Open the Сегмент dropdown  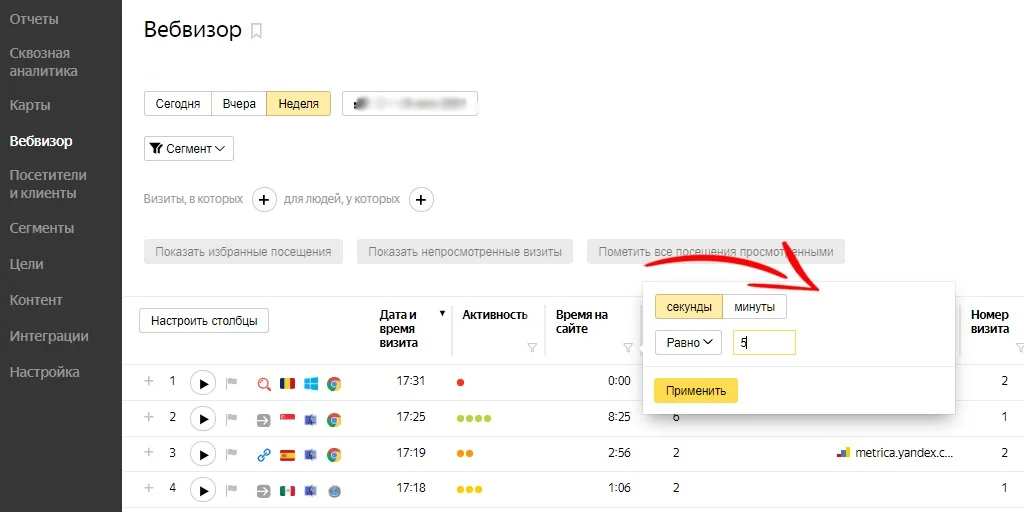189,148
